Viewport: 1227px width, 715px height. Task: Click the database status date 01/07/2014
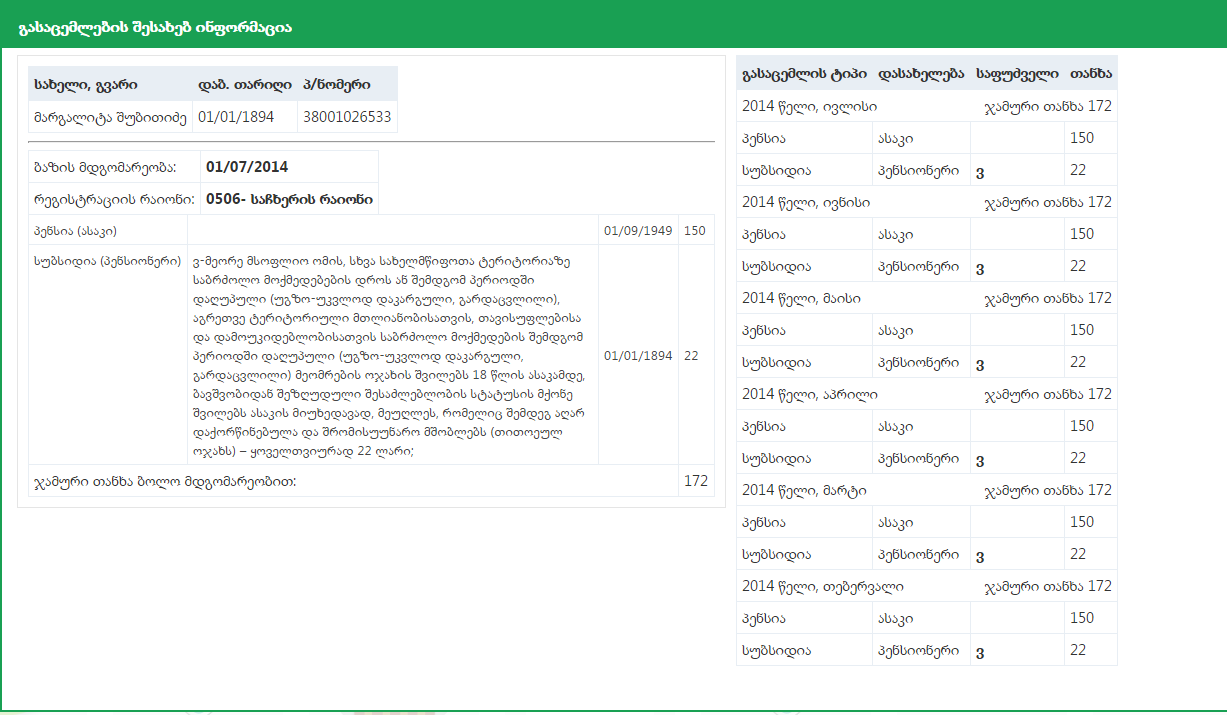click(x=247, y=167)
